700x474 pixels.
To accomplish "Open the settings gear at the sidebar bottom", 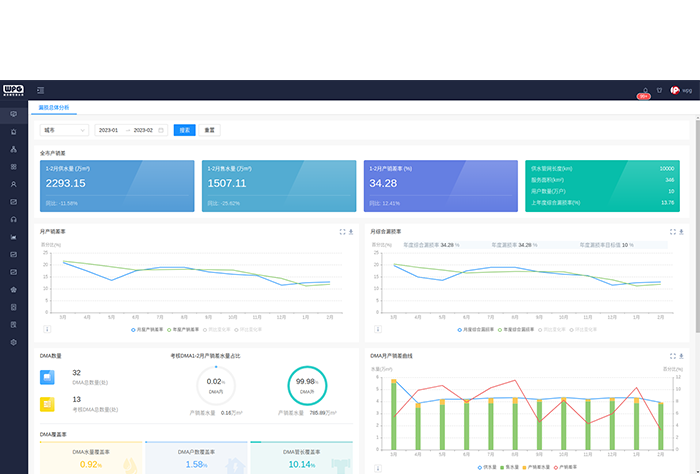I will 13,342.
